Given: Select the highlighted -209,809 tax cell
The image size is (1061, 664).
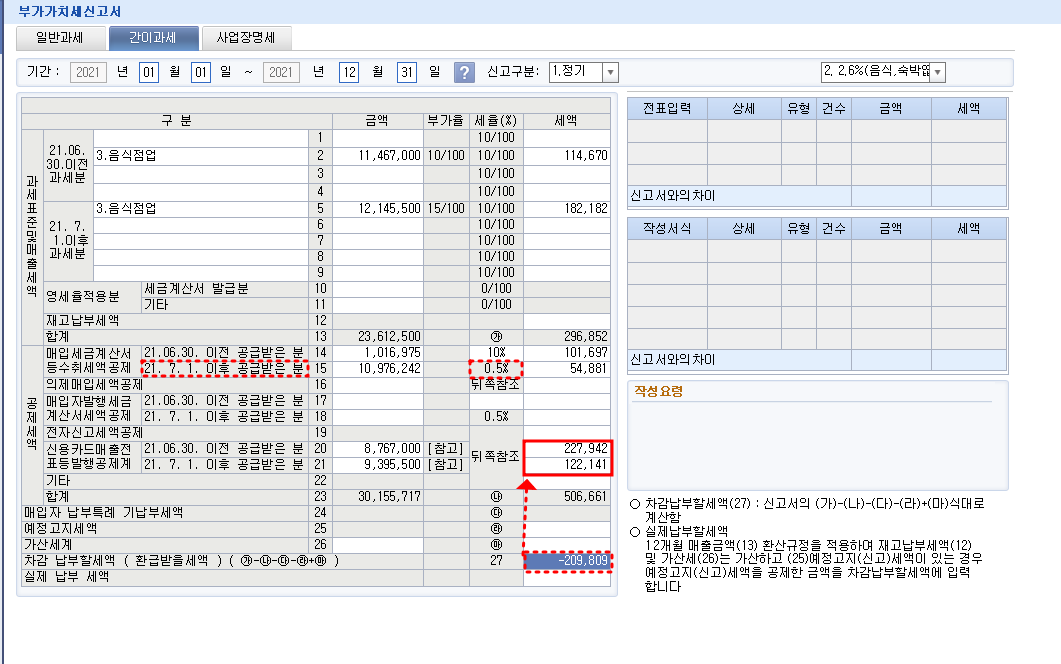Looking at the screenshot, I should pos(568,562).
